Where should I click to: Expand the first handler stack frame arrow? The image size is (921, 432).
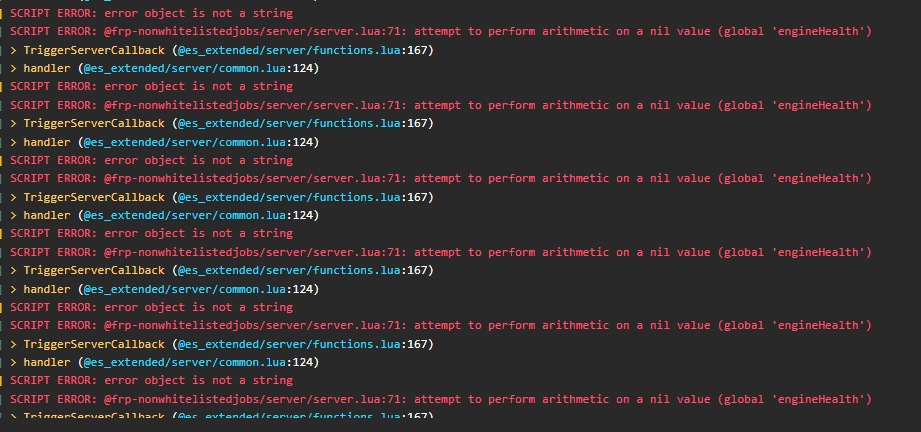pyautogui.click(x=14, y=68)
